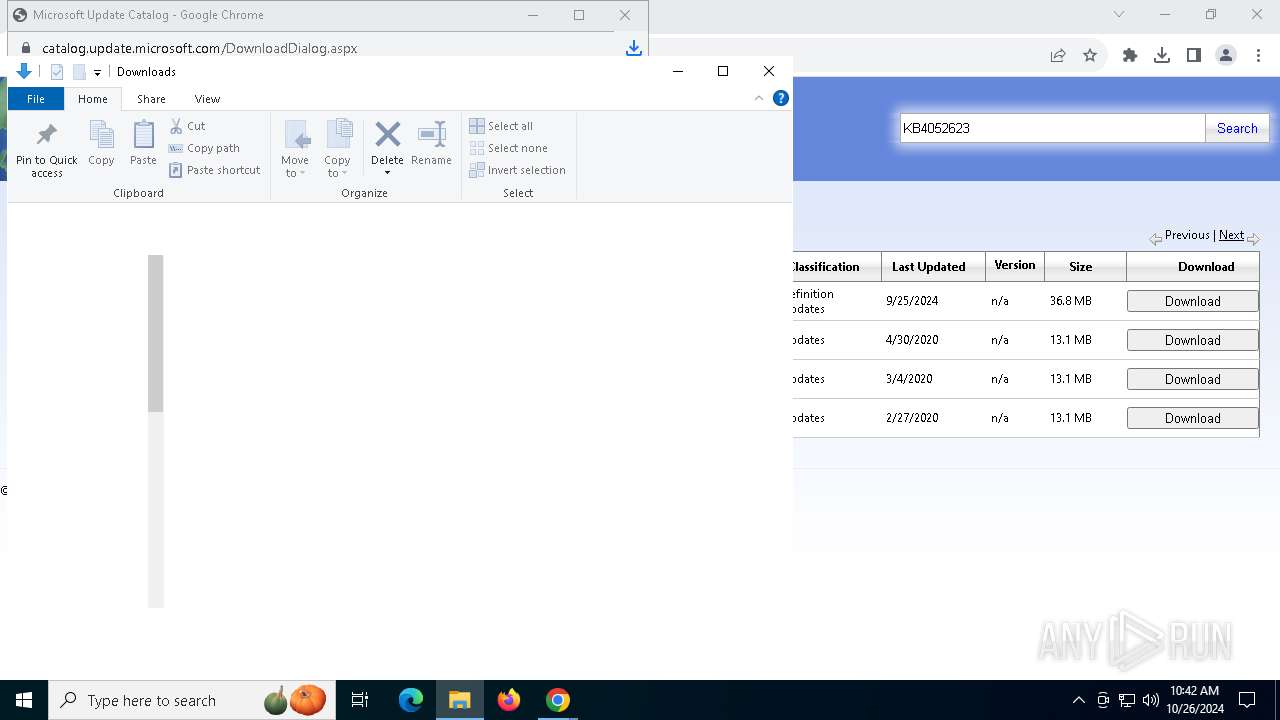Click the popup site info lock icon
The image size is (1280, 720).
pyautogui.click(x=26, y=48)
